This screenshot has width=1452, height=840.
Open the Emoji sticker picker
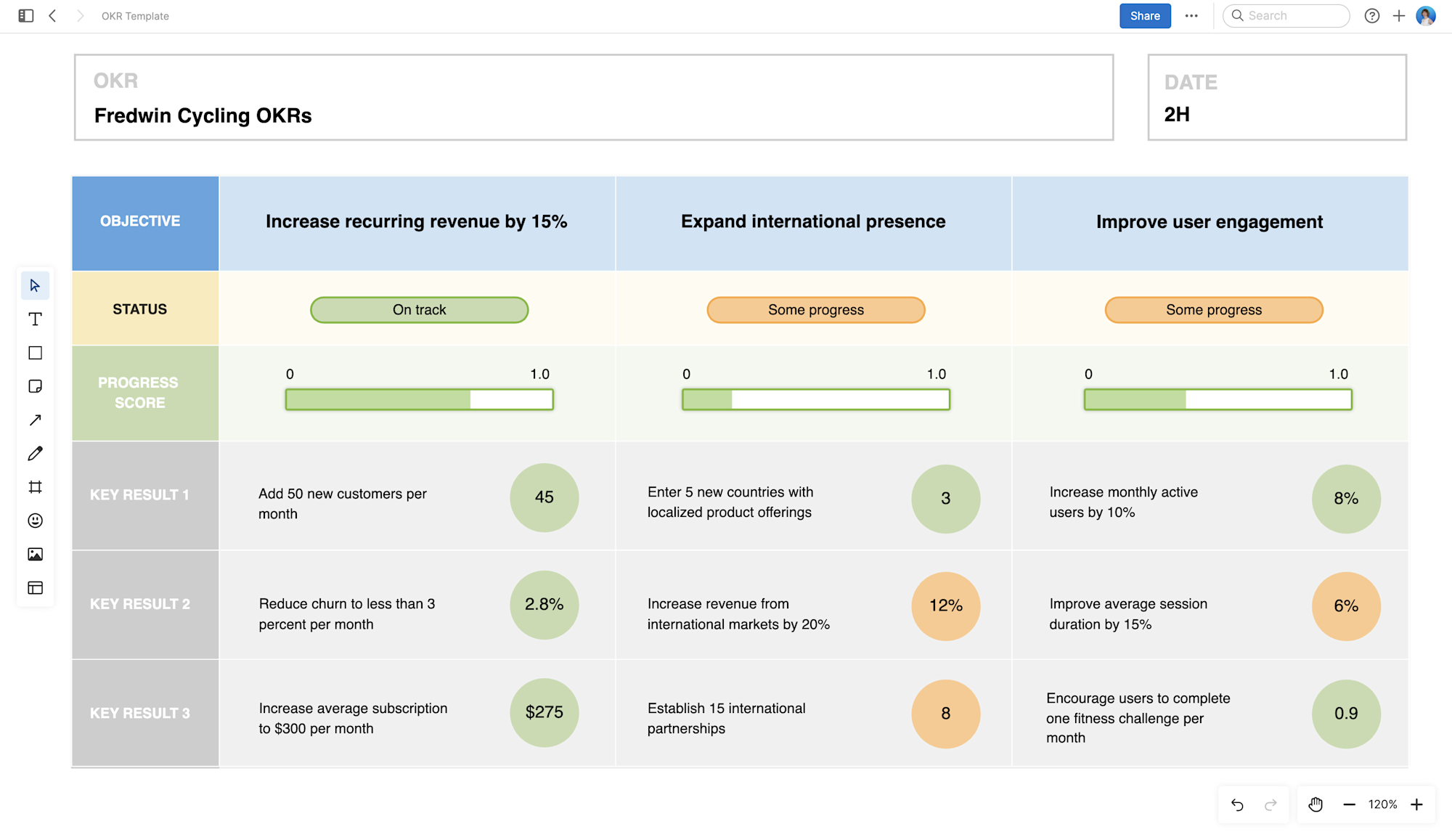click(35, 521)
